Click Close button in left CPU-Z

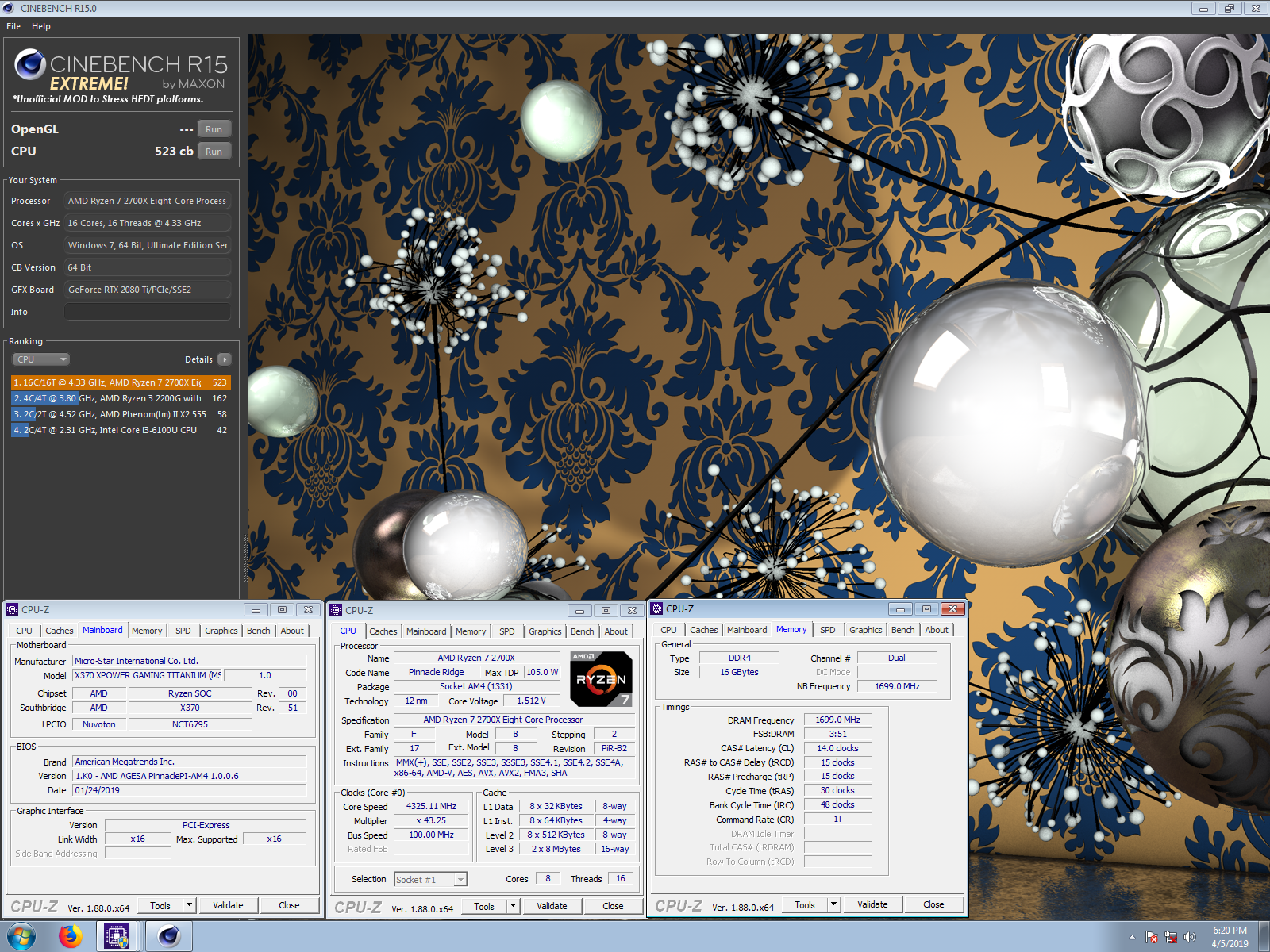[289, 905]
